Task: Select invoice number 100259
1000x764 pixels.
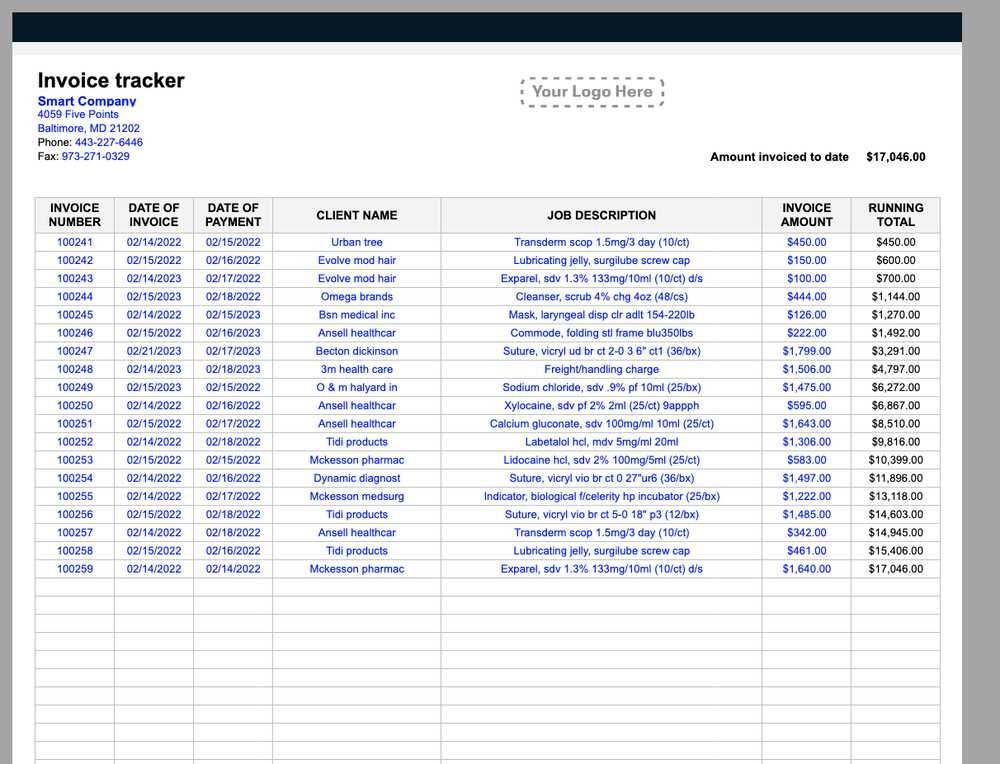Action: [75, 569]
